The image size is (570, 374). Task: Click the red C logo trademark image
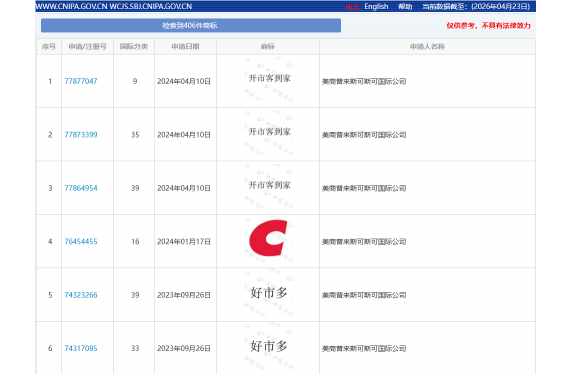click(268, 238)
